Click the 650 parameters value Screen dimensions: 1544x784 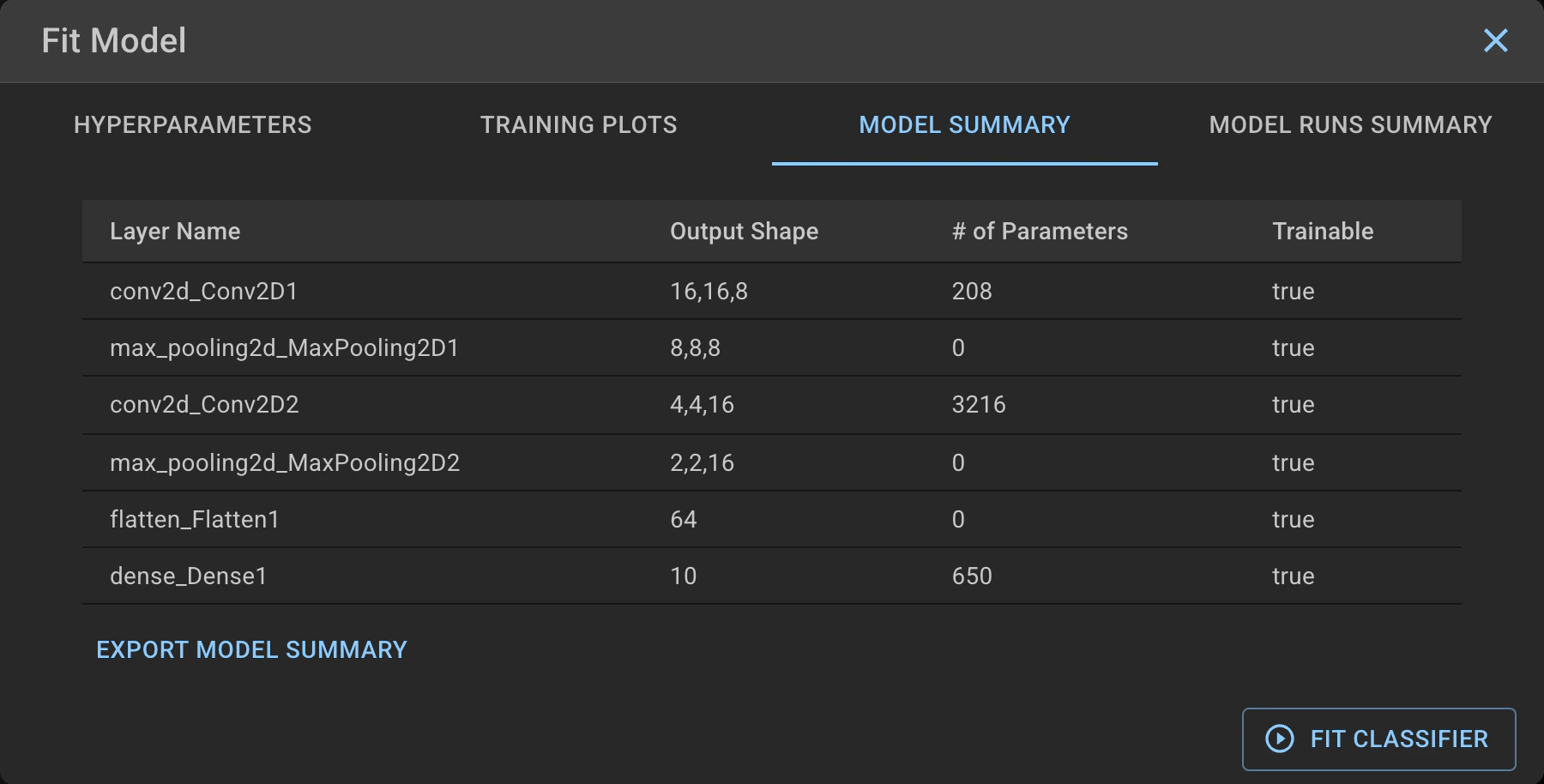click(972, 576)
